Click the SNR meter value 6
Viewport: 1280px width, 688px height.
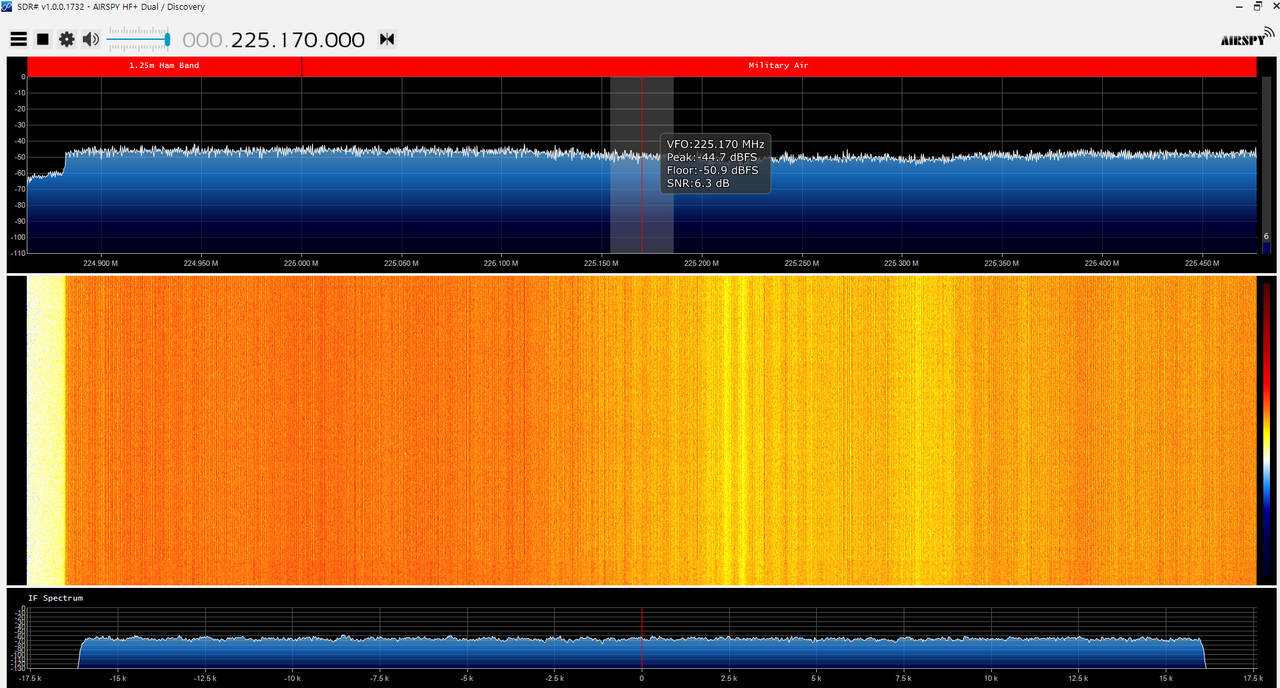(1266, 236)
